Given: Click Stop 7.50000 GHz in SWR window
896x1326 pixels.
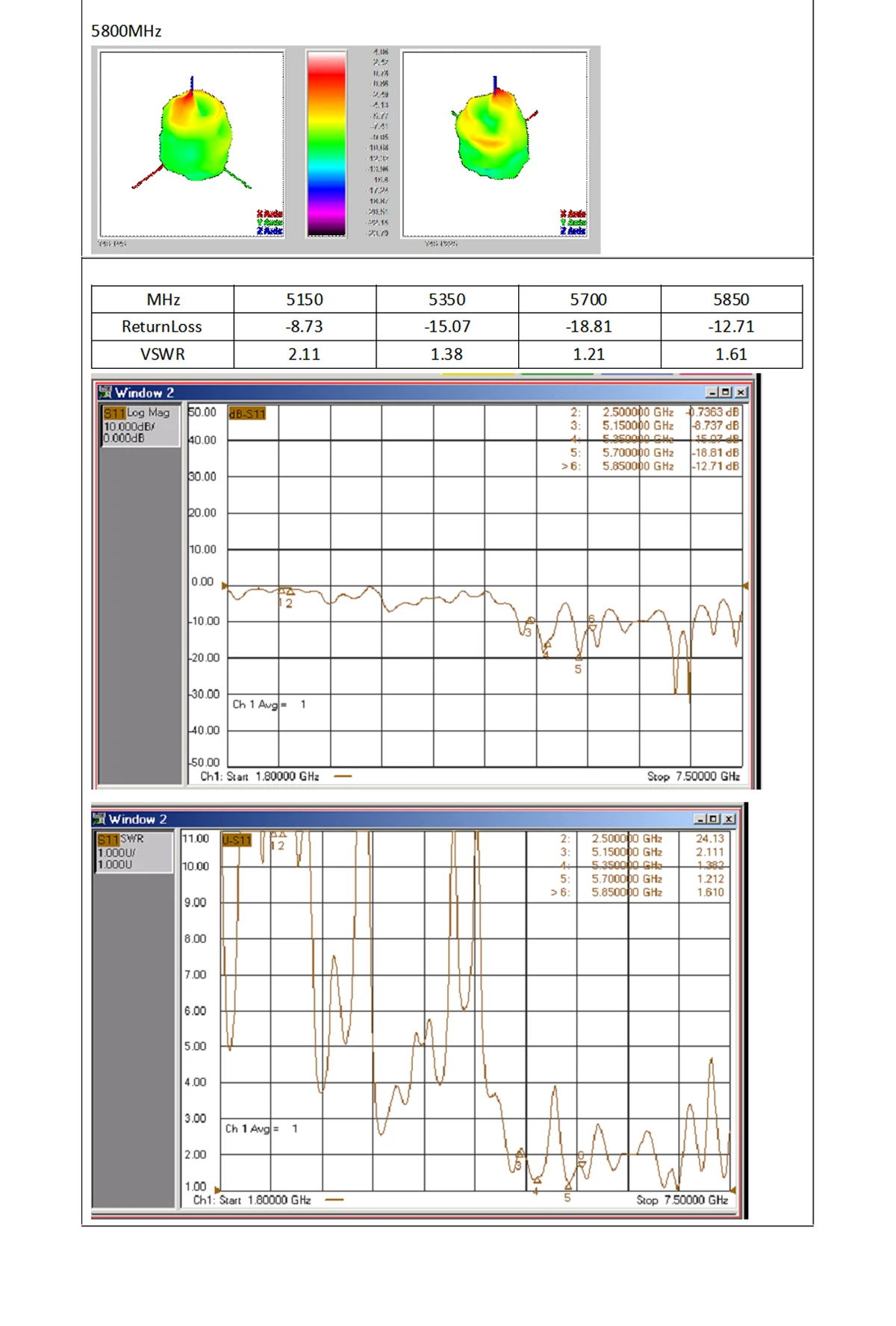Looking at the screenshot, I should click(x=682, y=1200).
